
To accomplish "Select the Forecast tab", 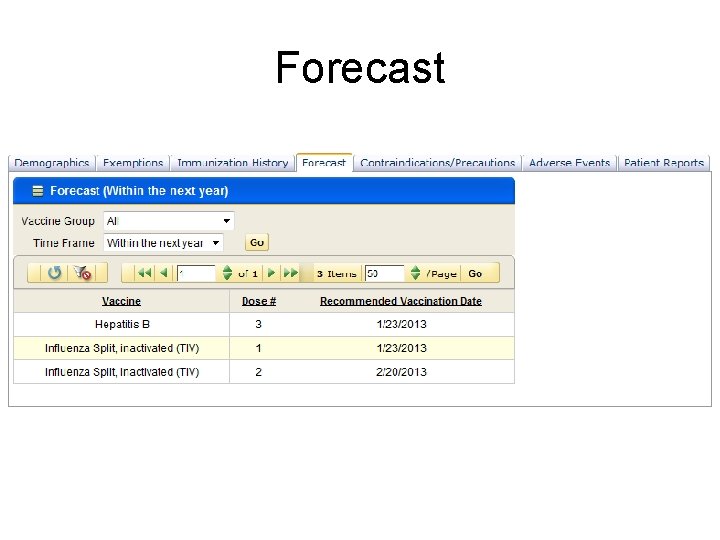I will point(324,163).
